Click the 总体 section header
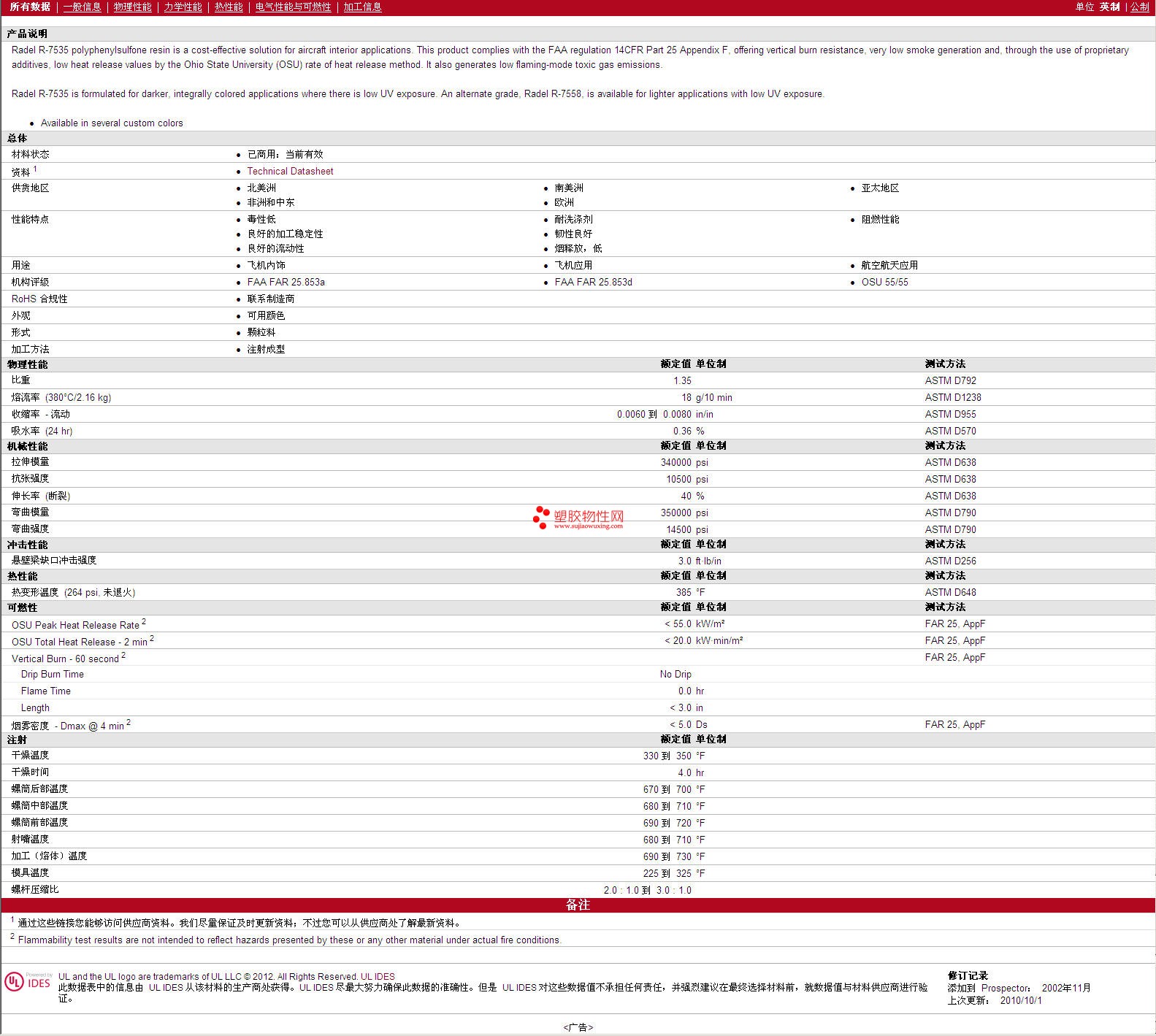 (18, 139)
